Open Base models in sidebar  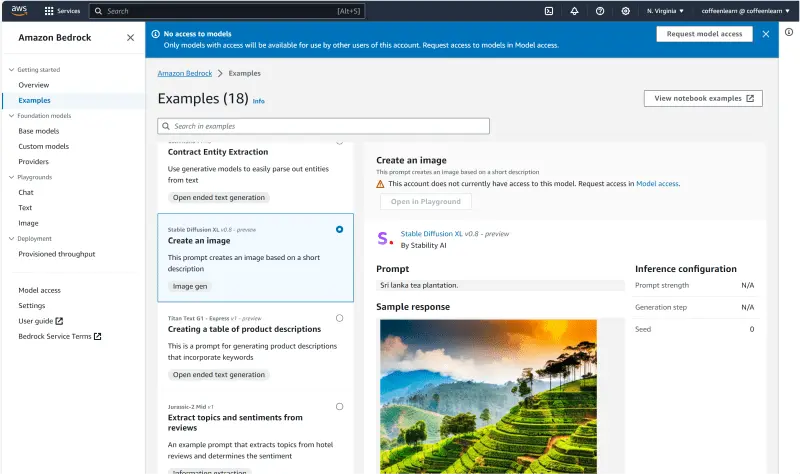pos(39,131)
